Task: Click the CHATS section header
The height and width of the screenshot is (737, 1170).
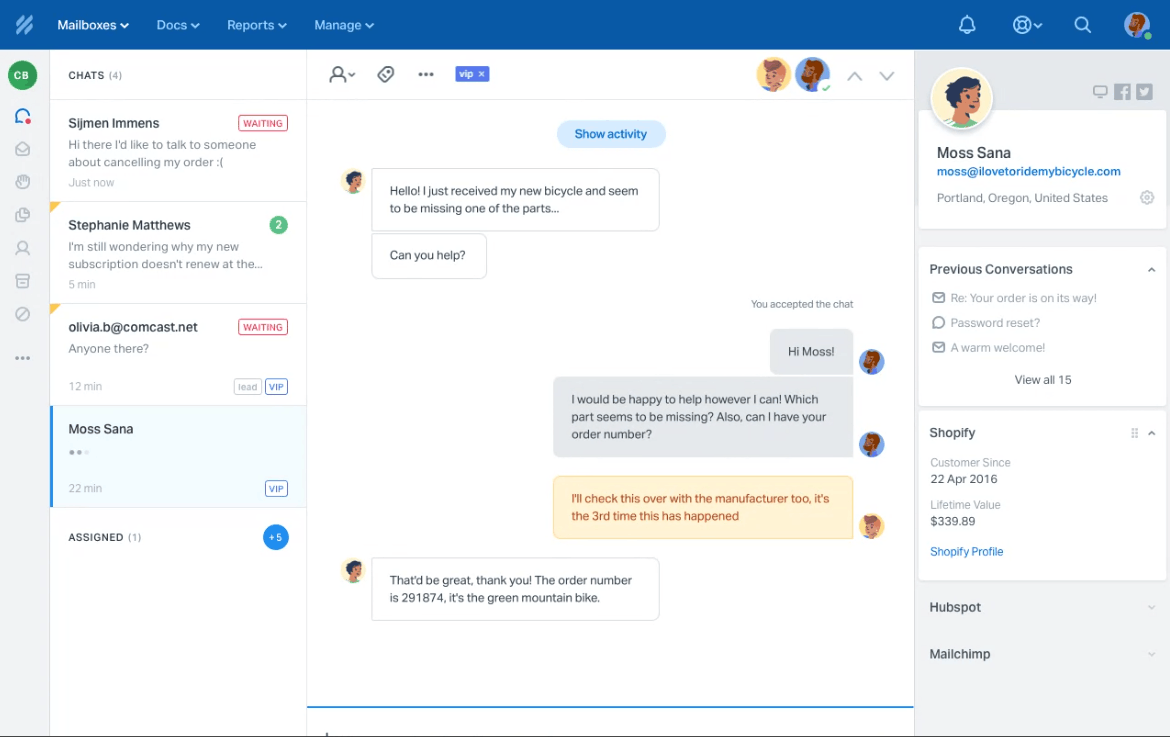Action: coord(95,75)
